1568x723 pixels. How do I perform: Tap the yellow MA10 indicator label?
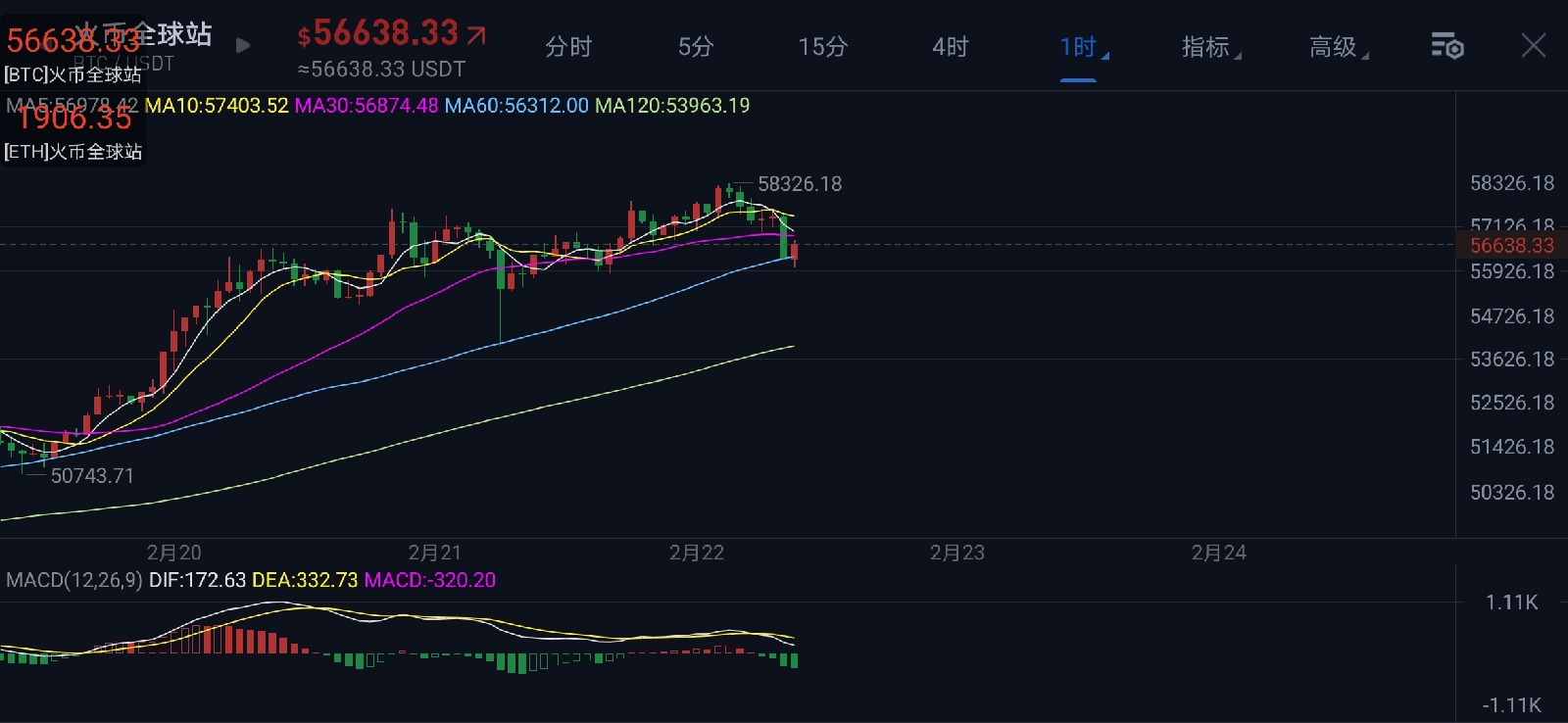[217, 106]
